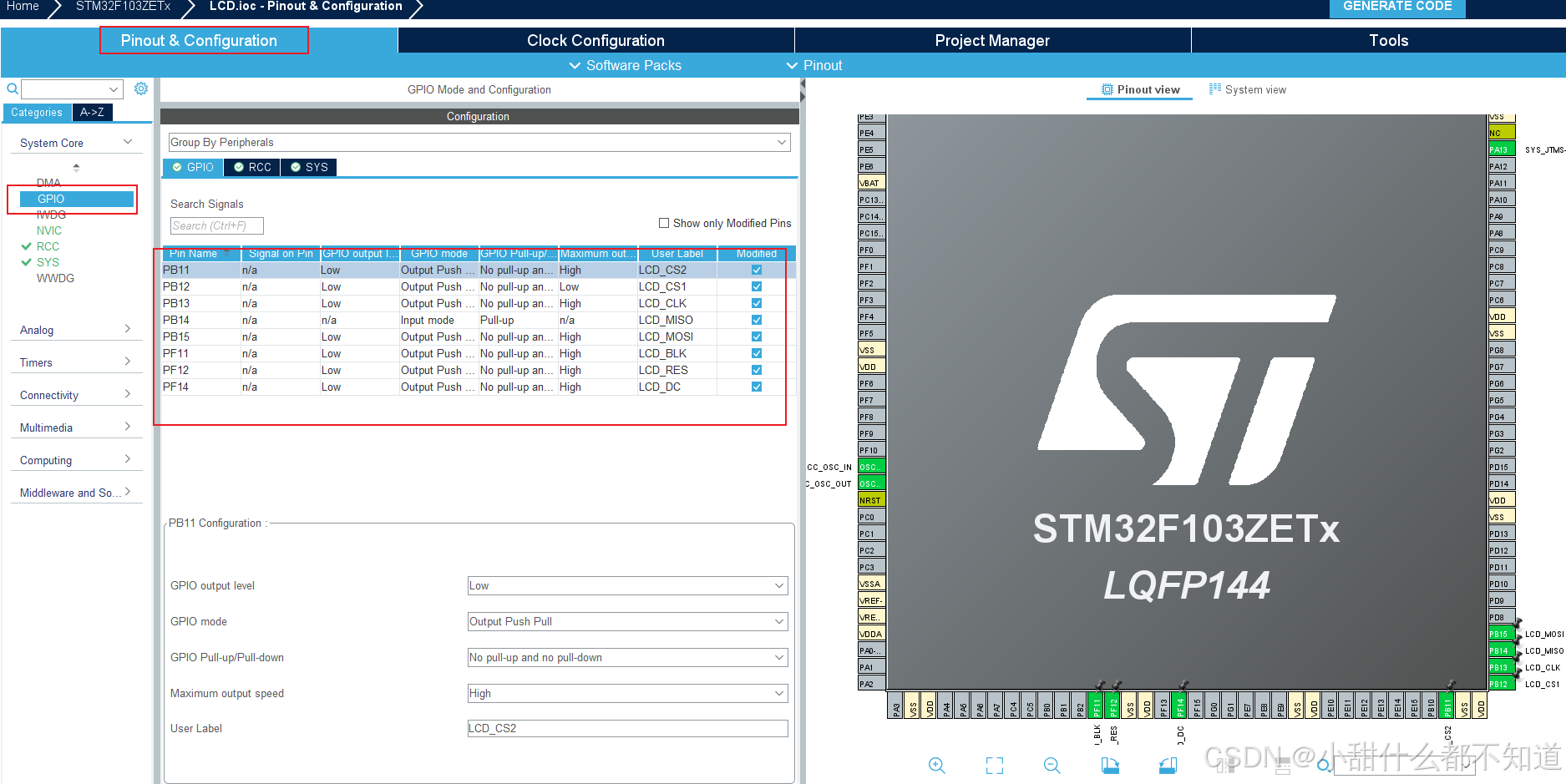Click the GENERATE CODE button
The height and width of the screenshot is (784, 1566).
click(1396, 7)
